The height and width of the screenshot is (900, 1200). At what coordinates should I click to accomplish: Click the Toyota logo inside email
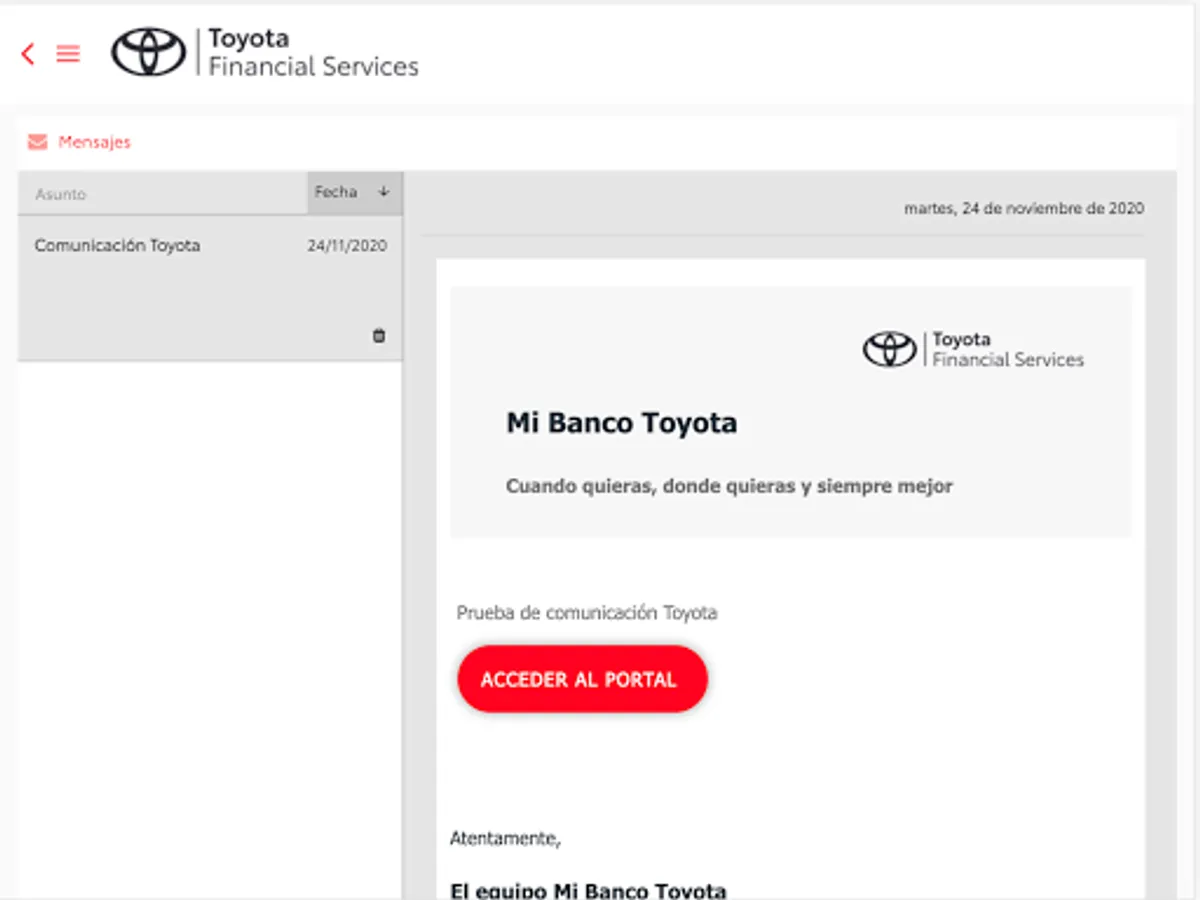click(x=889, y=349)
